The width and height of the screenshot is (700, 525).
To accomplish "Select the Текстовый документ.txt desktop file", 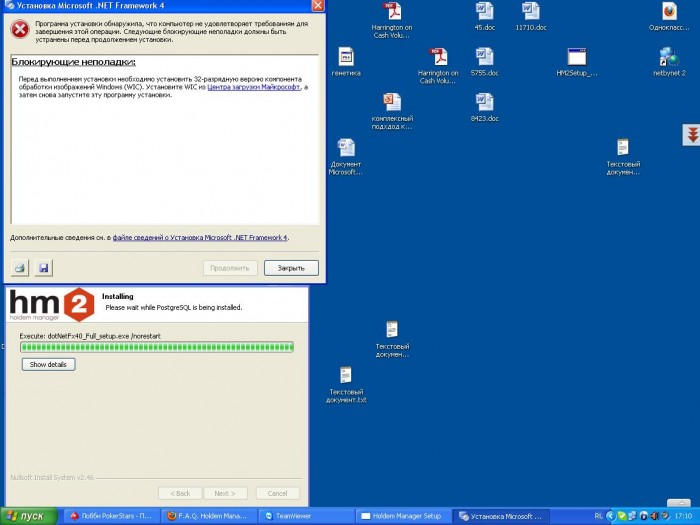I will pos(346,385).
